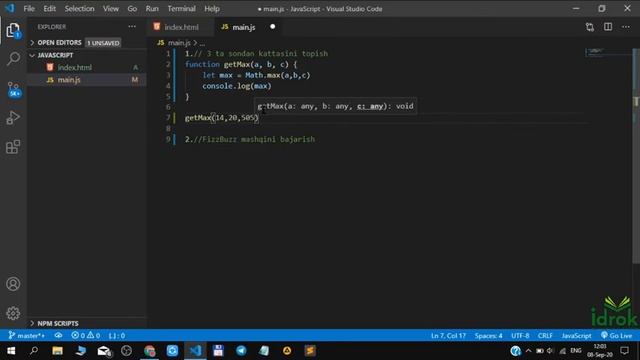Click the Open Changes compare icon
Viewport: 640px width, 360px height.
point(590,27)
